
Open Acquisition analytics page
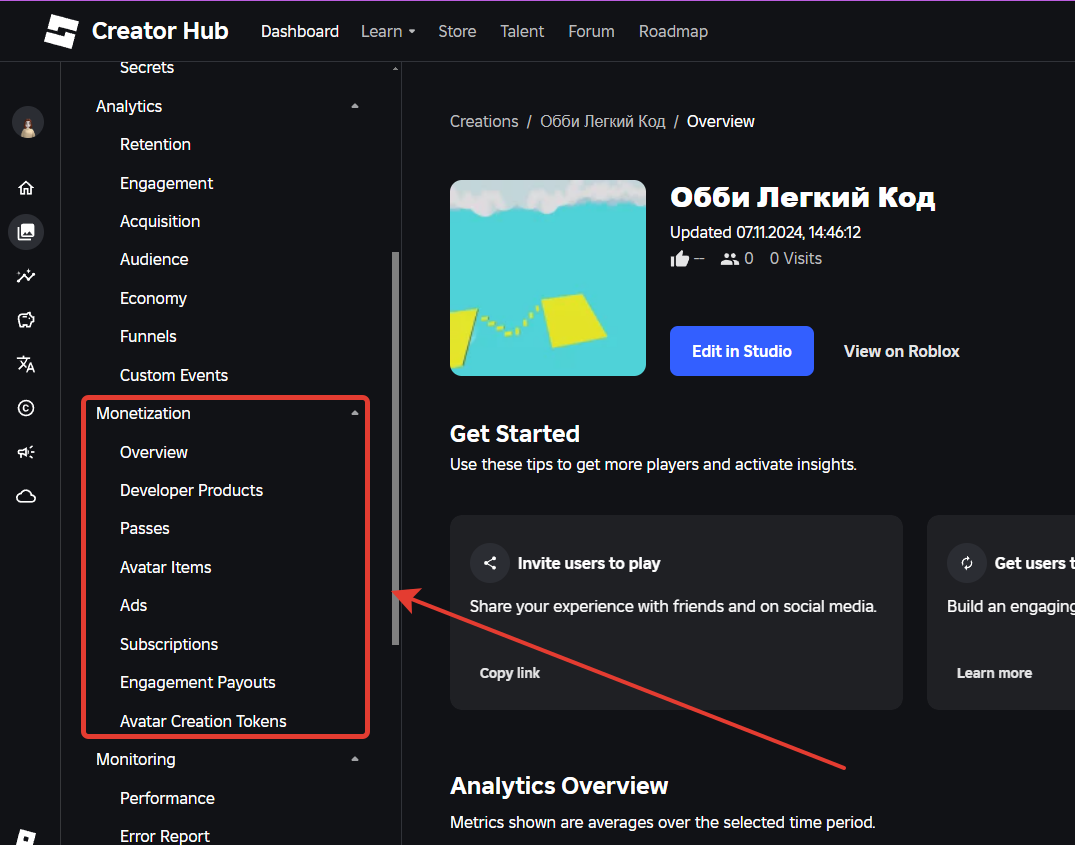(x=160, y=221)
